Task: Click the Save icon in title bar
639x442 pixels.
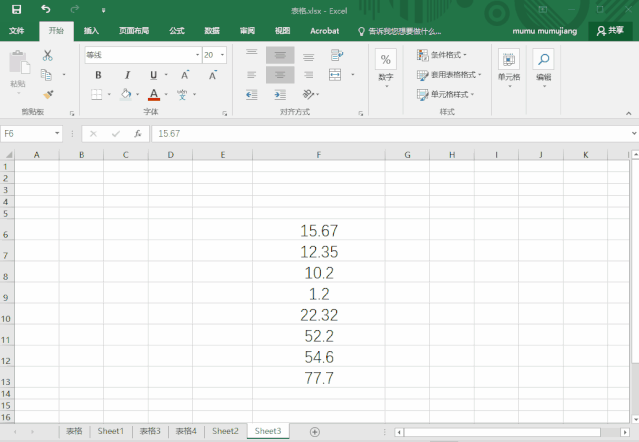Action: tap(16, 9)
